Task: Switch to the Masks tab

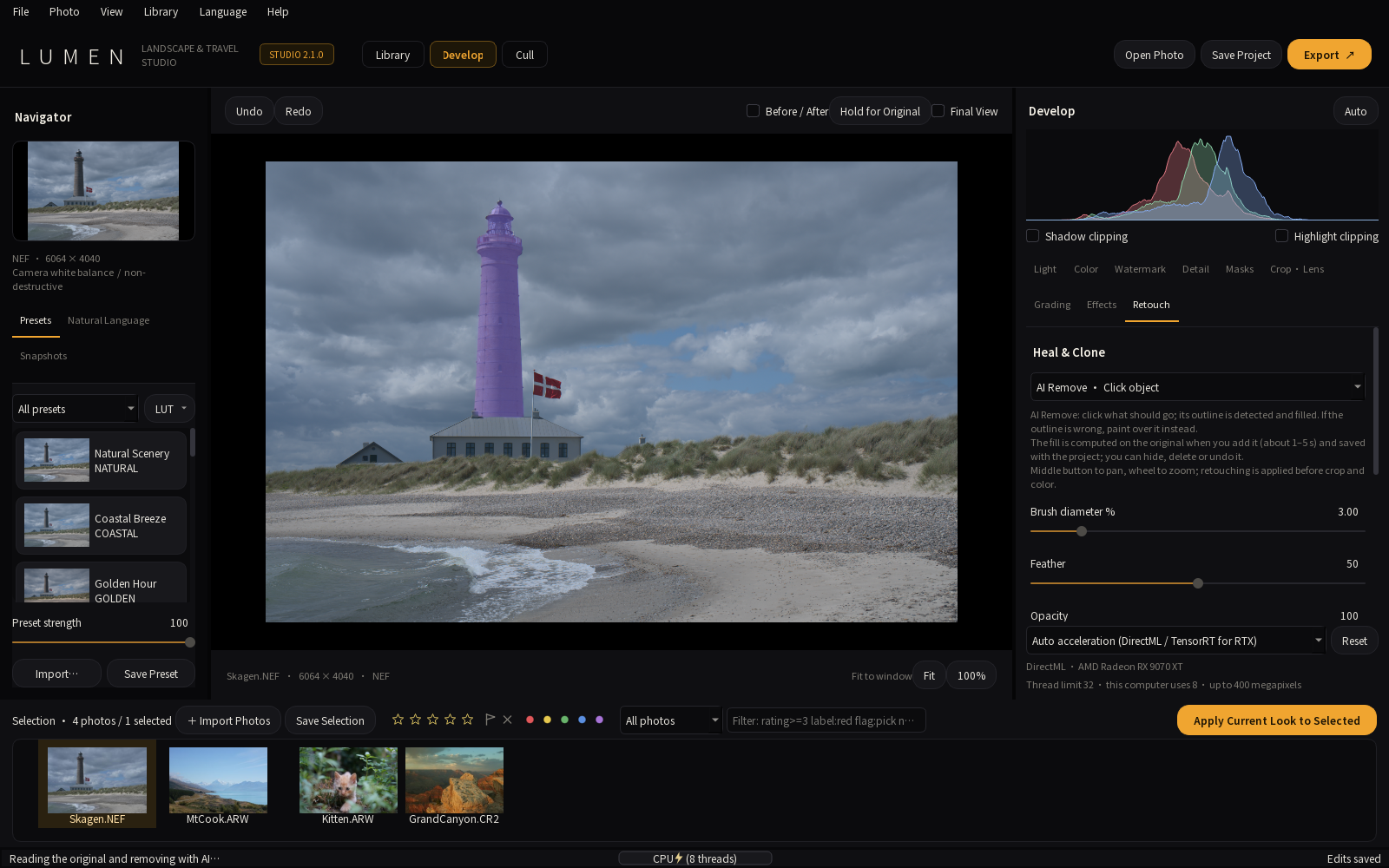Action: click(1240, 269)
